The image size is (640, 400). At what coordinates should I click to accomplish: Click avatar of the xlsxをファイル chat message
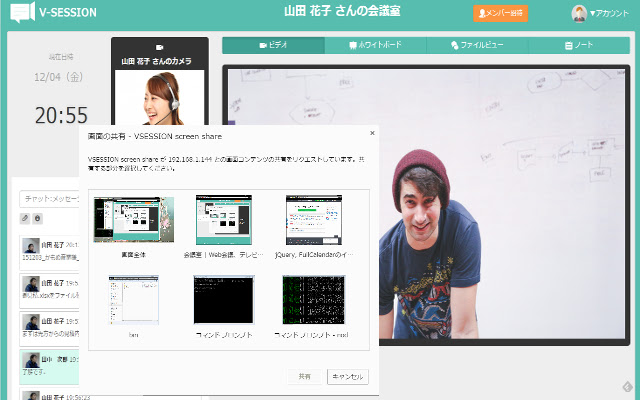[31, 284]
